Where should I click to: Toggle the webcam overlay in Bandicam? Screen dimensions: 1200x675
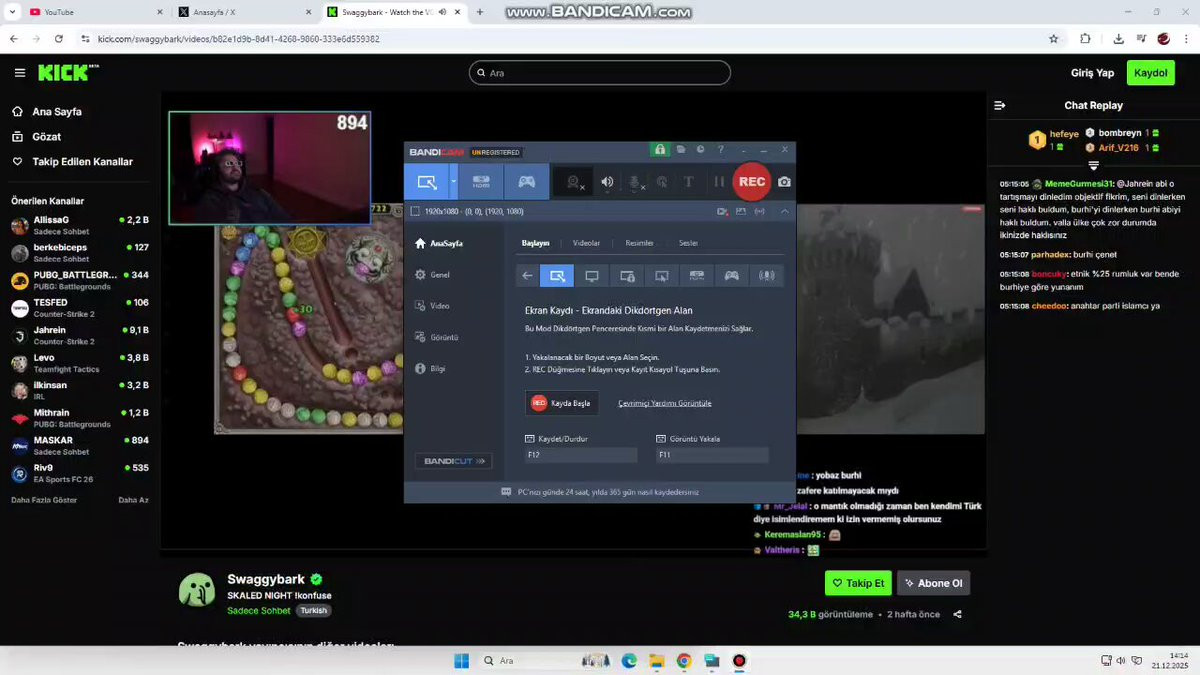click(574, 182)
